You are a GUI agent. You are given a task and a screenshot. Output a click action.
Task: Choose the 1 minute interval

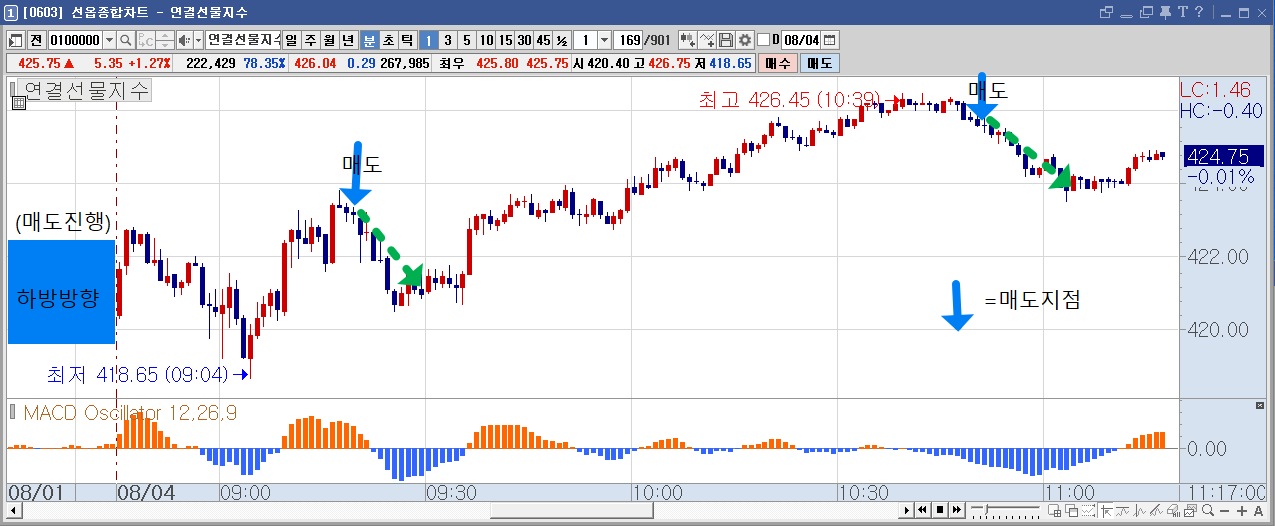tap(428, 40)
